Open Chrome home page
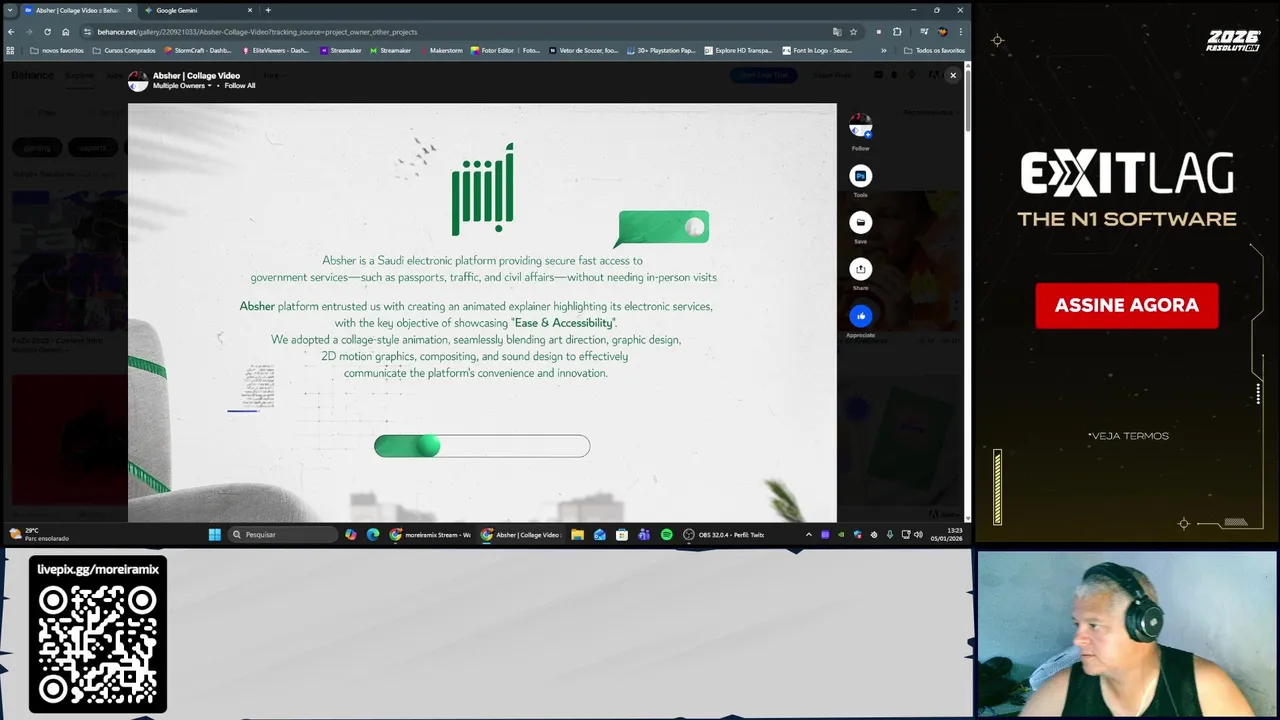Screen dimensions: 1280x720 tap(66, 32)
